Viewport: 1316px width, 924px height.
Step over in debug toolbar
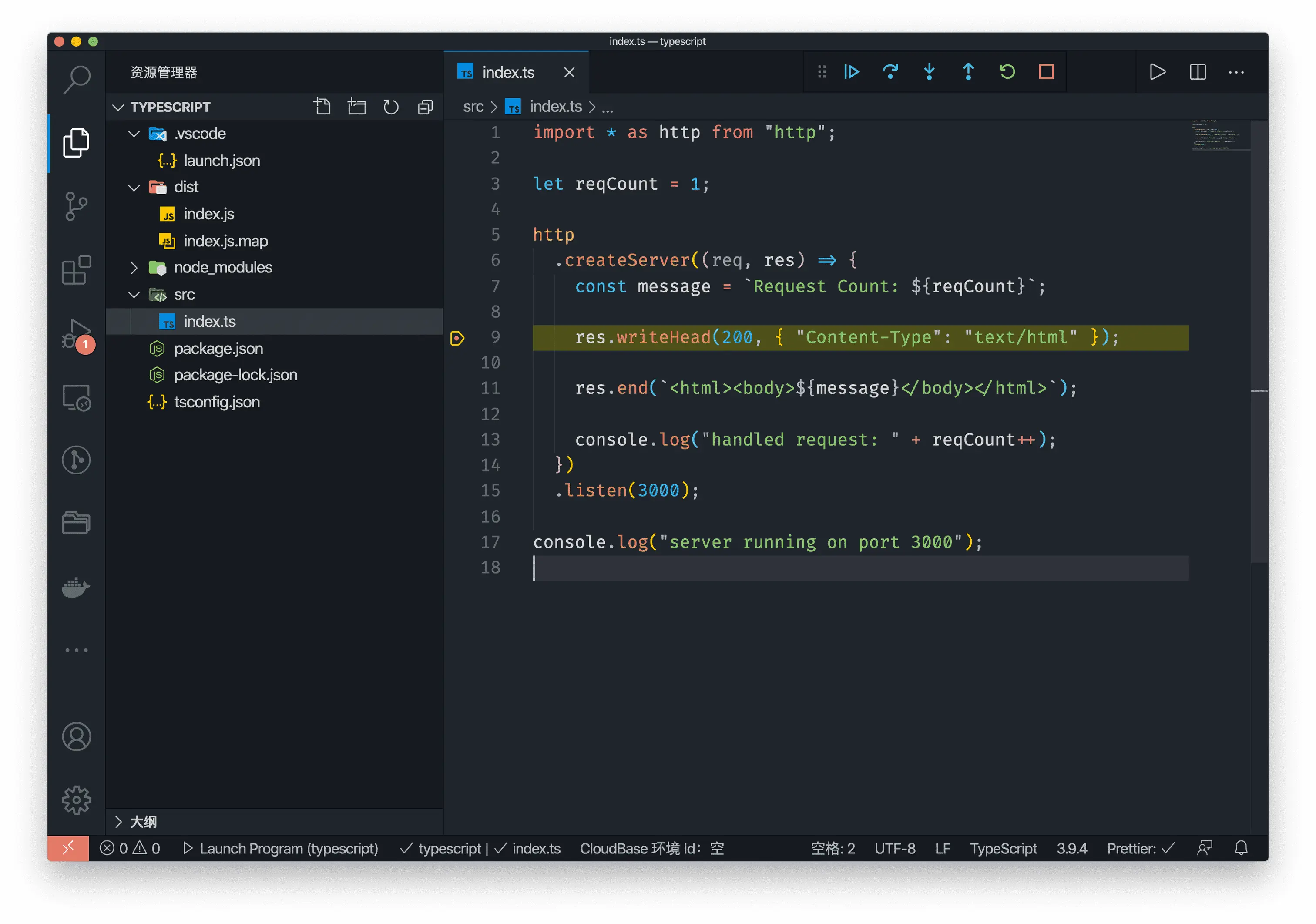[x=890, y=72]
